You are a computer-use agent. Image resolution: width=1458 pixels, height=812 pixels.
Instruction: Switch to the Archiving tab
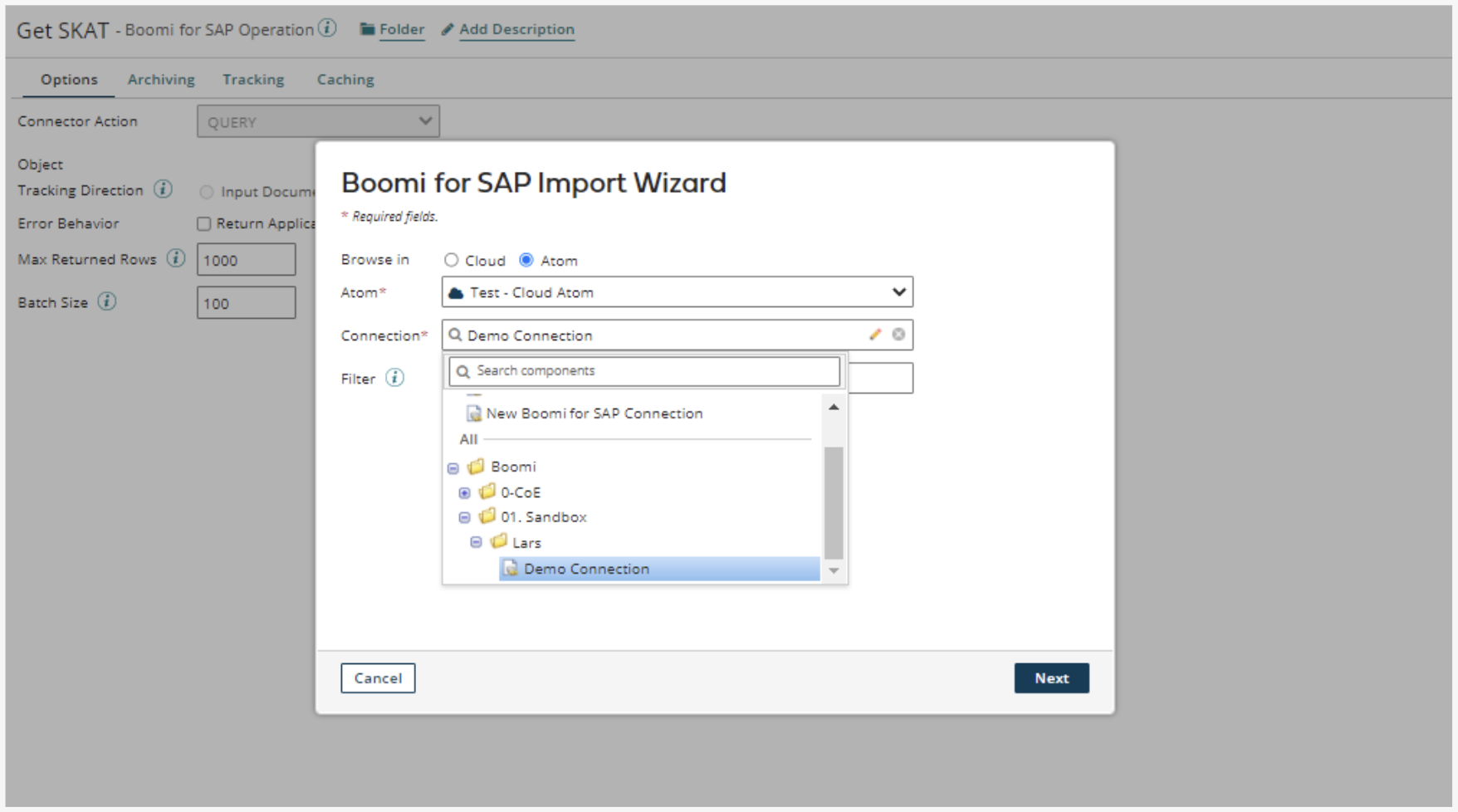(161, 80)
